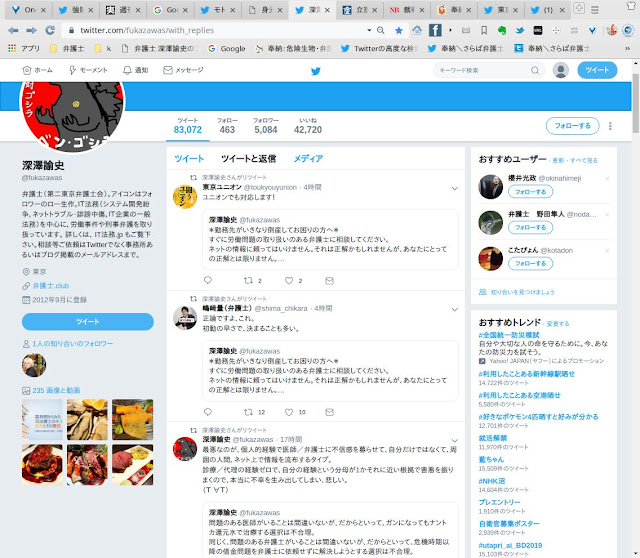Expand the 嶋﨑量 tweet dropdown chevron

(x=454, y=310)
